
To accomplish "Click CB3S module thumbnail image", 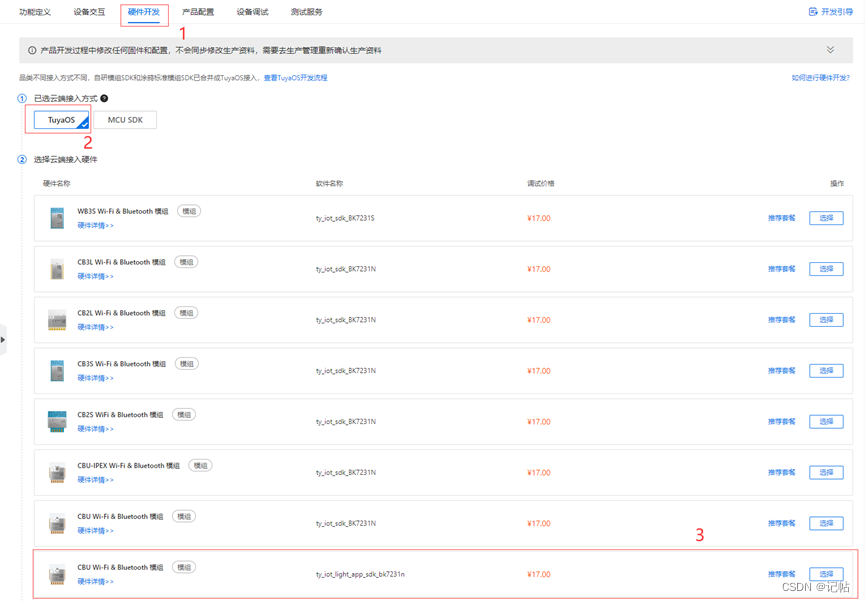I will (57, 370).
